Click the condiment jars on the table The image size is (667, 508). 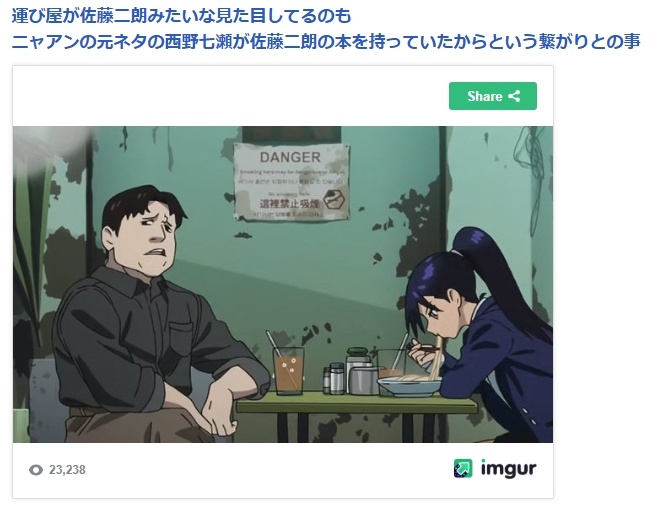(351, 372)
